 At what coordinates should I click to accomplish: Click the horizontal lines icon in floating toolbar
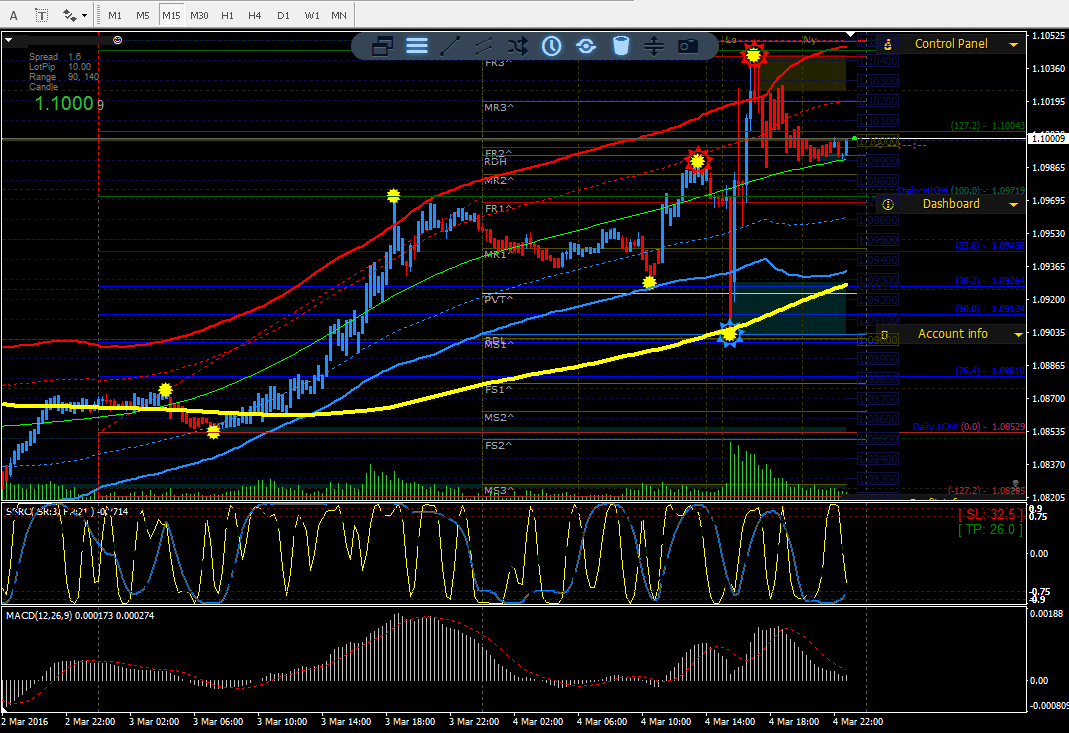click(417, 46)
